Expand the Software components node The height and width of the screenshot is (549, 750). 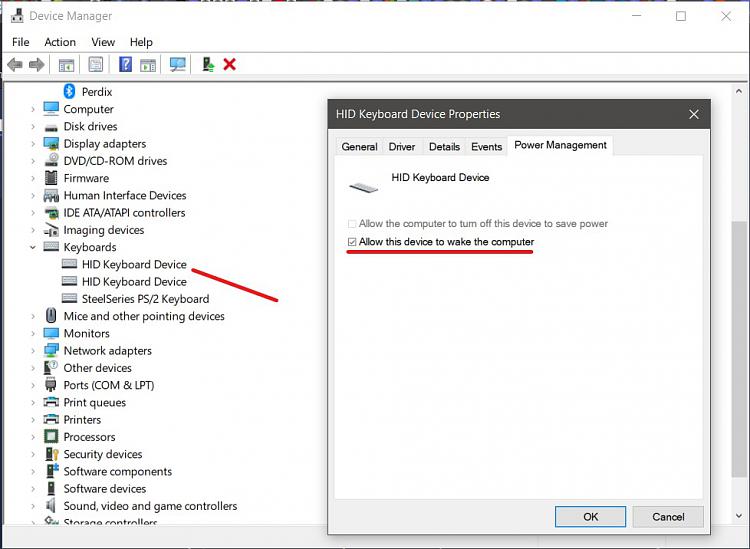point(33,472)
